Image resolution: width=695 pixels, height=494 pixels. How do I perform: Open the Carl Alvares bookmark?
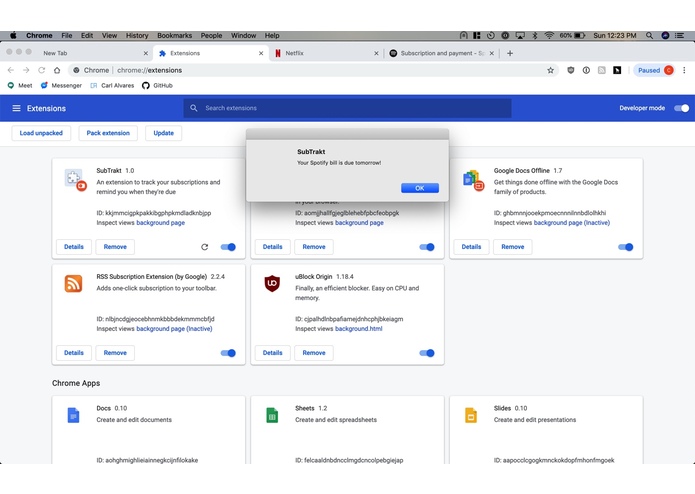coord(112,86)
